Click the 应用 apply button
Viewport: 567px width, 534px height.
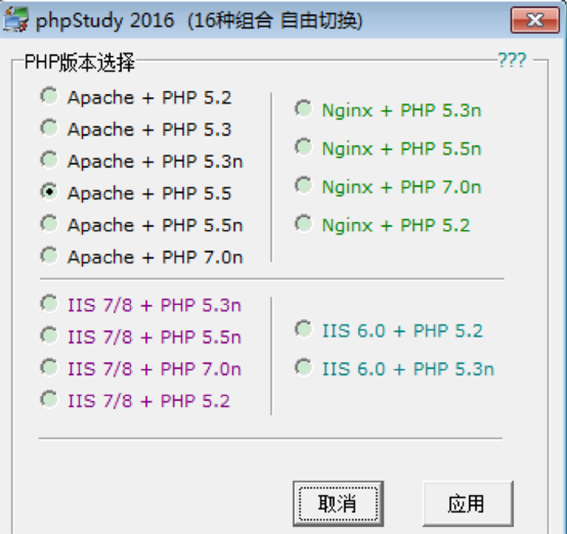tap(468, 503)
